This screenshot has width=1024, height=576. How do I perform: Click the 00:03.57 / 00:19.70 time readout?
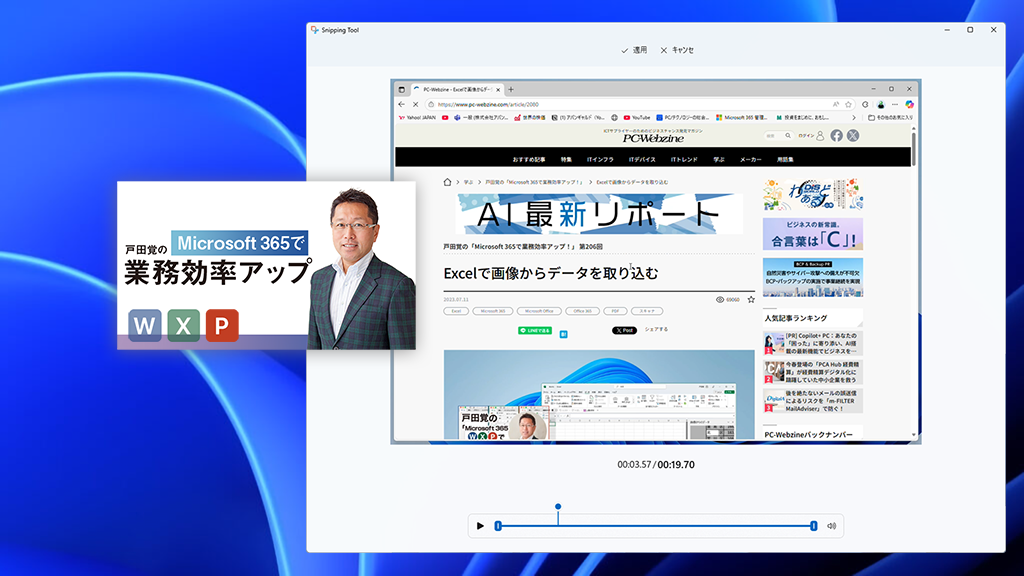coord(656,464)
